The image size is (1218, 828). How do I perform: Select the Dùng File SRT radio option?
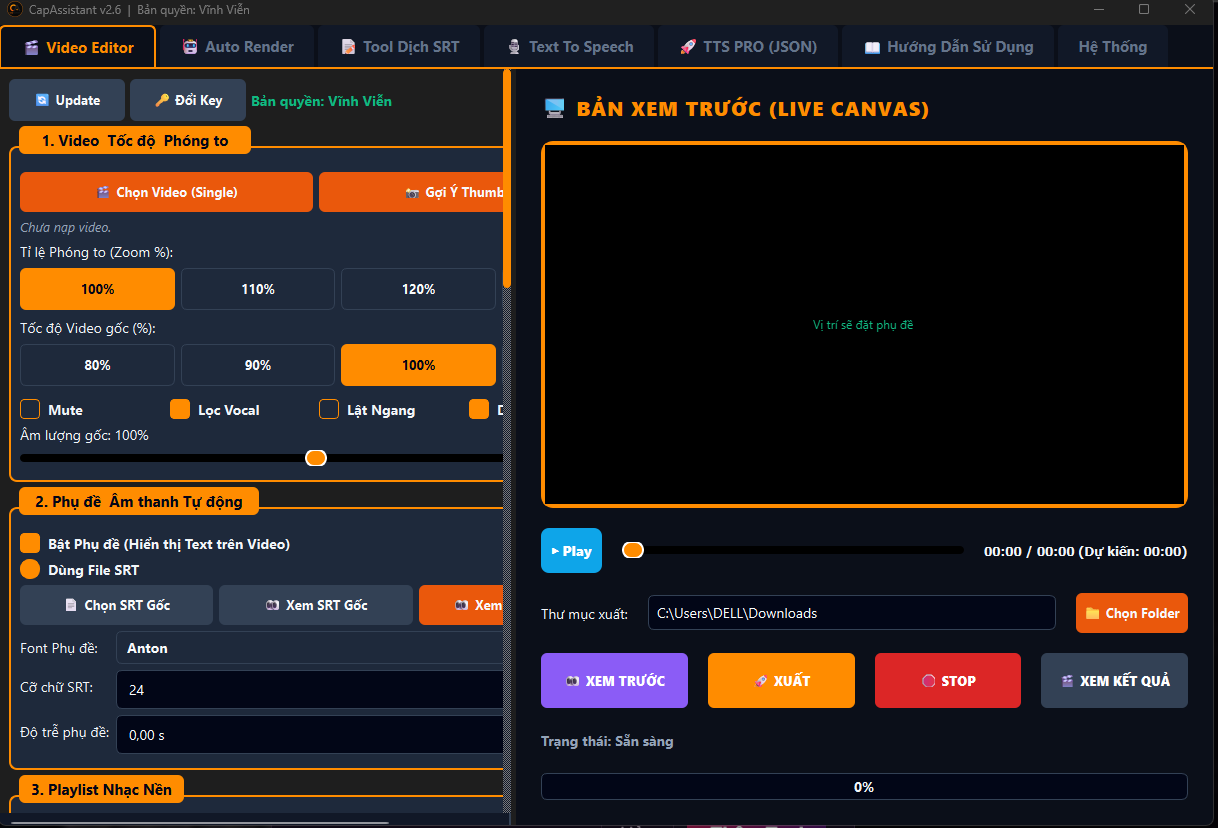30,569
